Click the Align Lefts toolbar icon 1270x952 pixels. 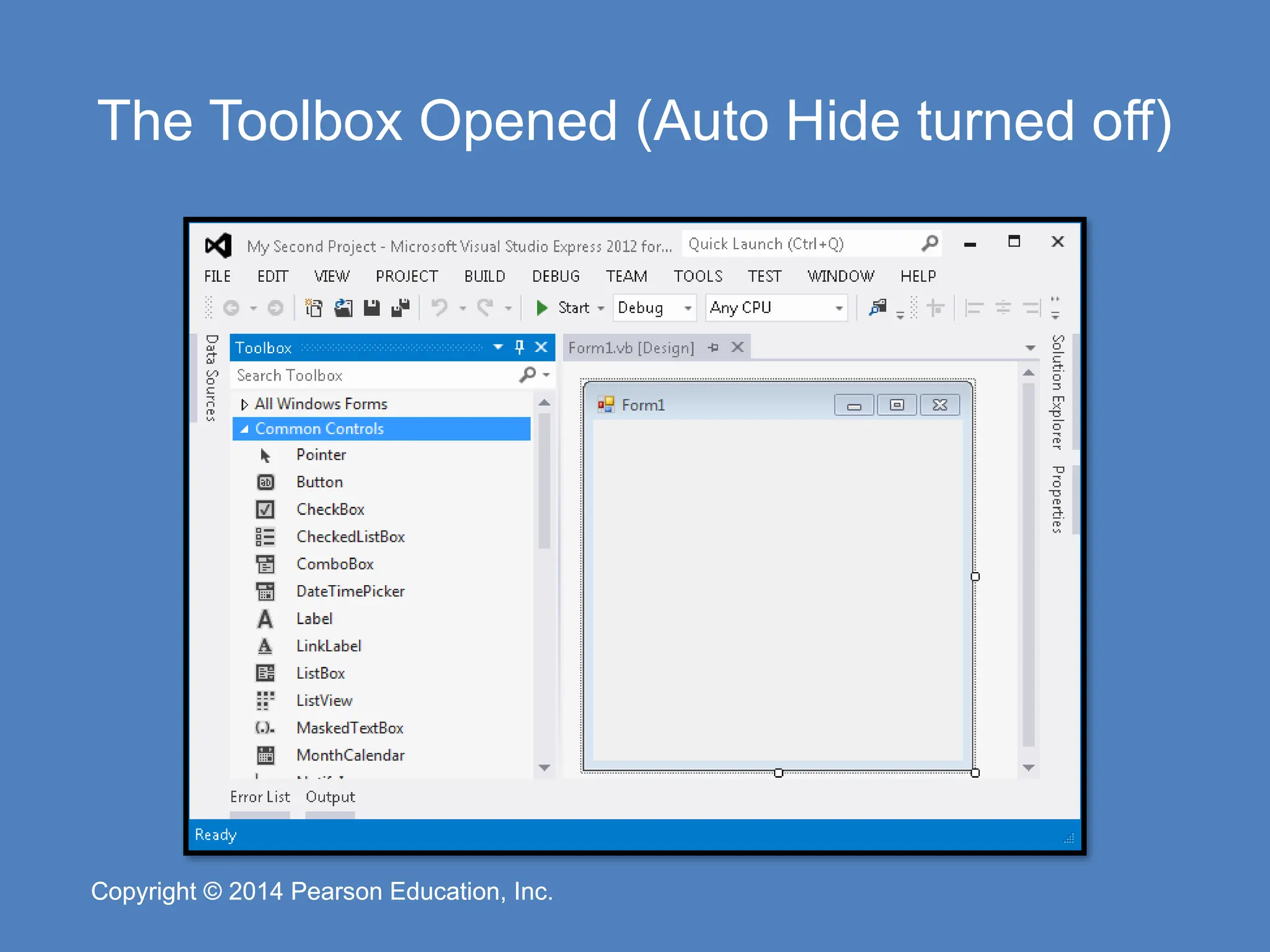tap(974, 308)
